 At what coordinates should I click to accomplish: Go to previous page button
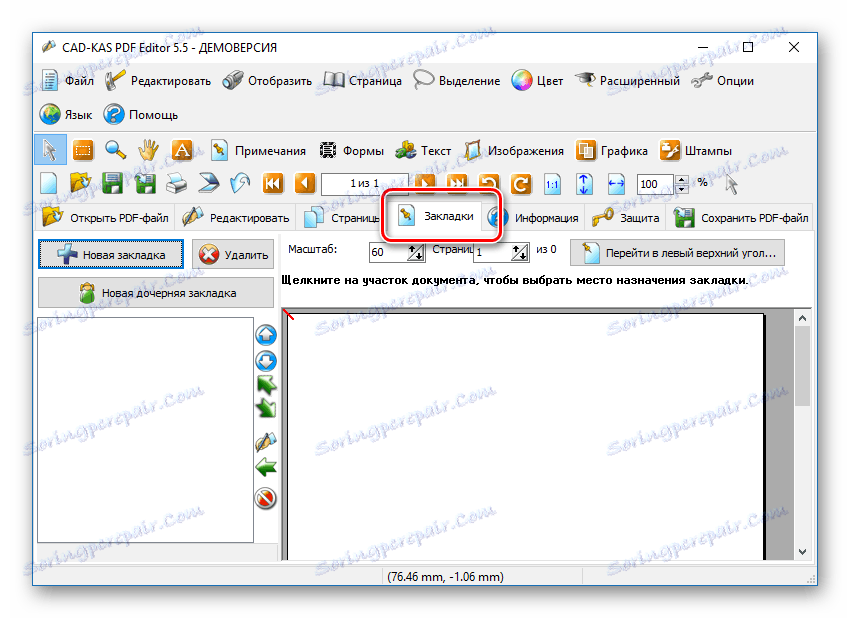[x=305, y=184]
